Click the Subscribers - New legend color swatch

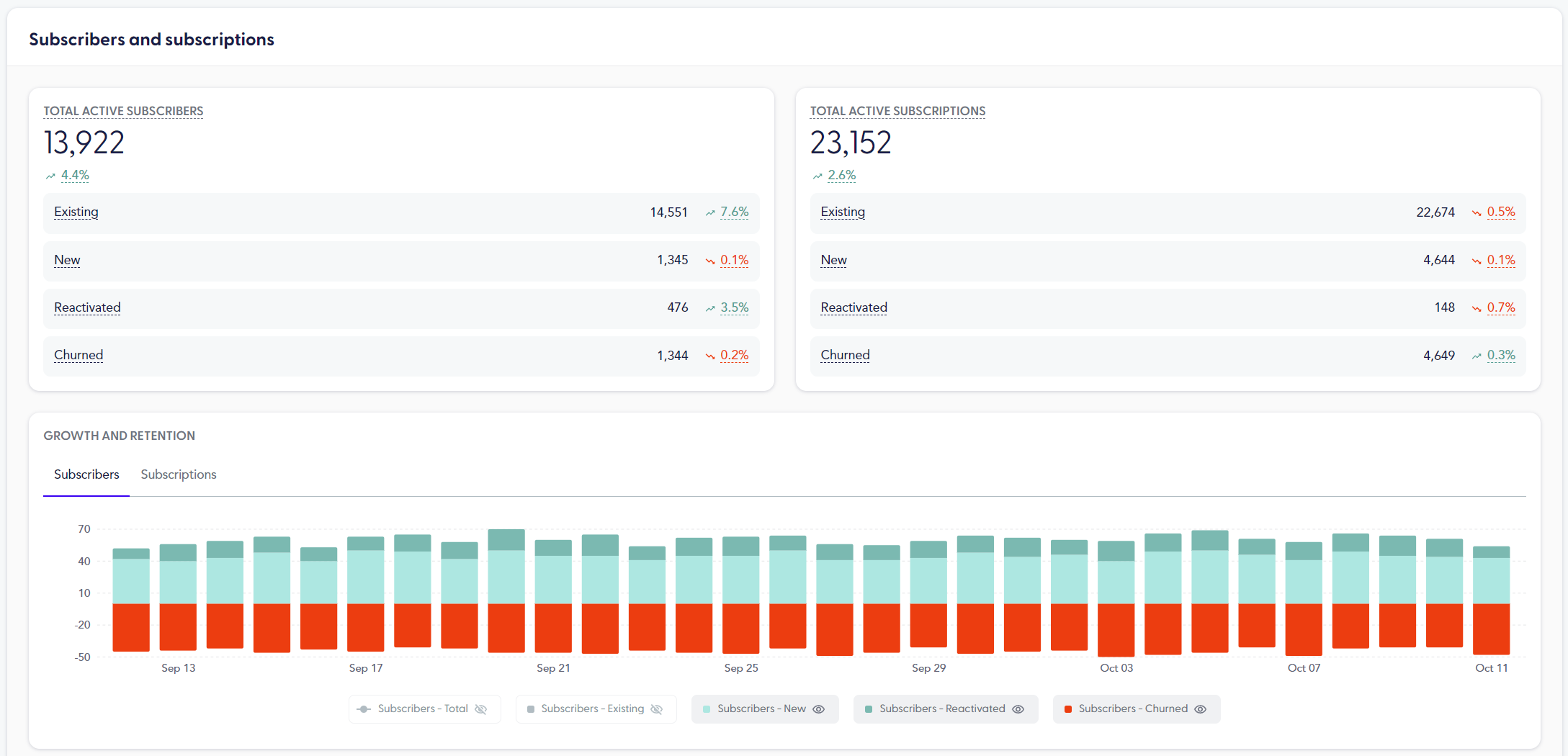[708, 708]
